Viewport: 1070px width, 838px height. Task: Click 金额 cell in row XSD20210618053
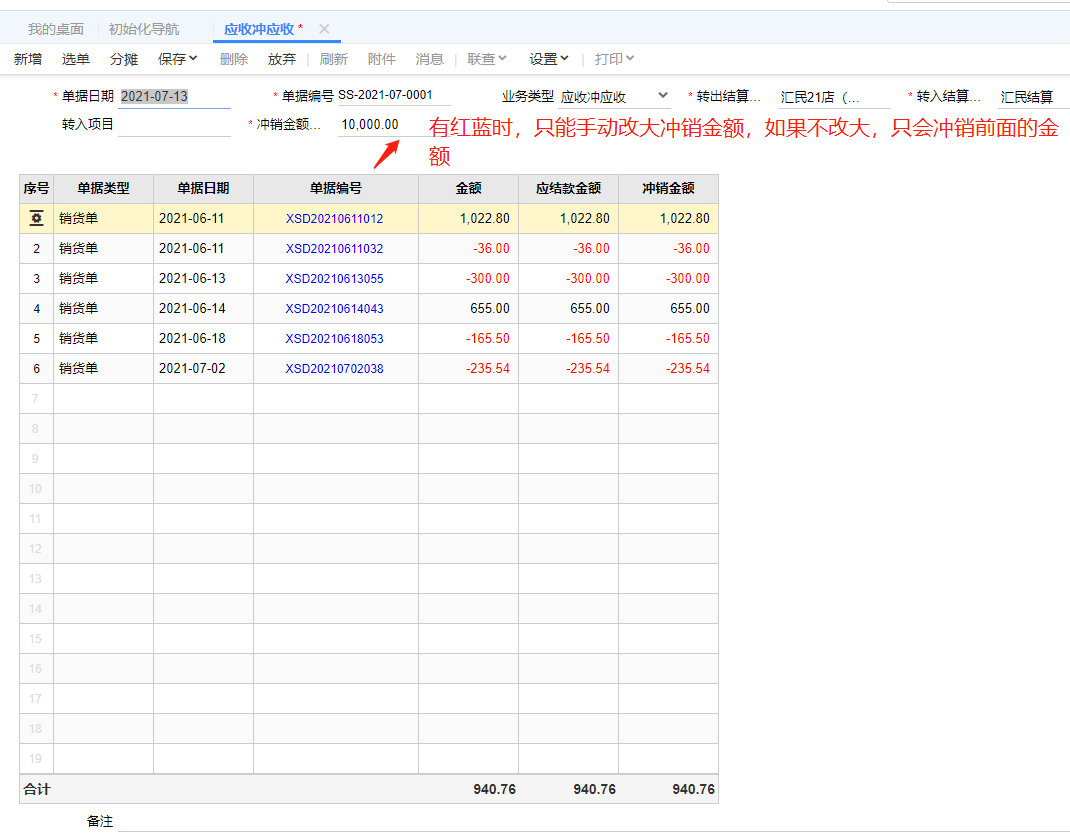469,339
